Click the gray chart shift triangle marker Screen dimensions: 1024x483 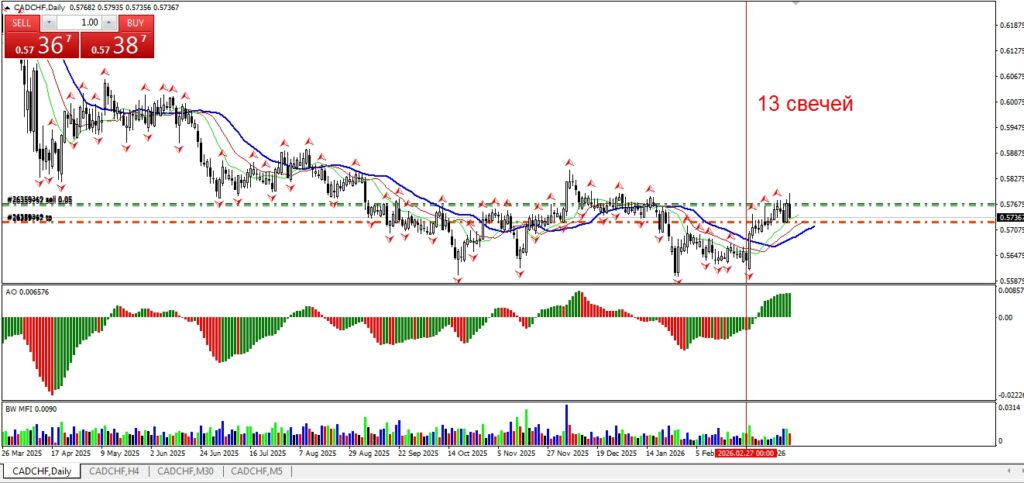coord(795,4)
